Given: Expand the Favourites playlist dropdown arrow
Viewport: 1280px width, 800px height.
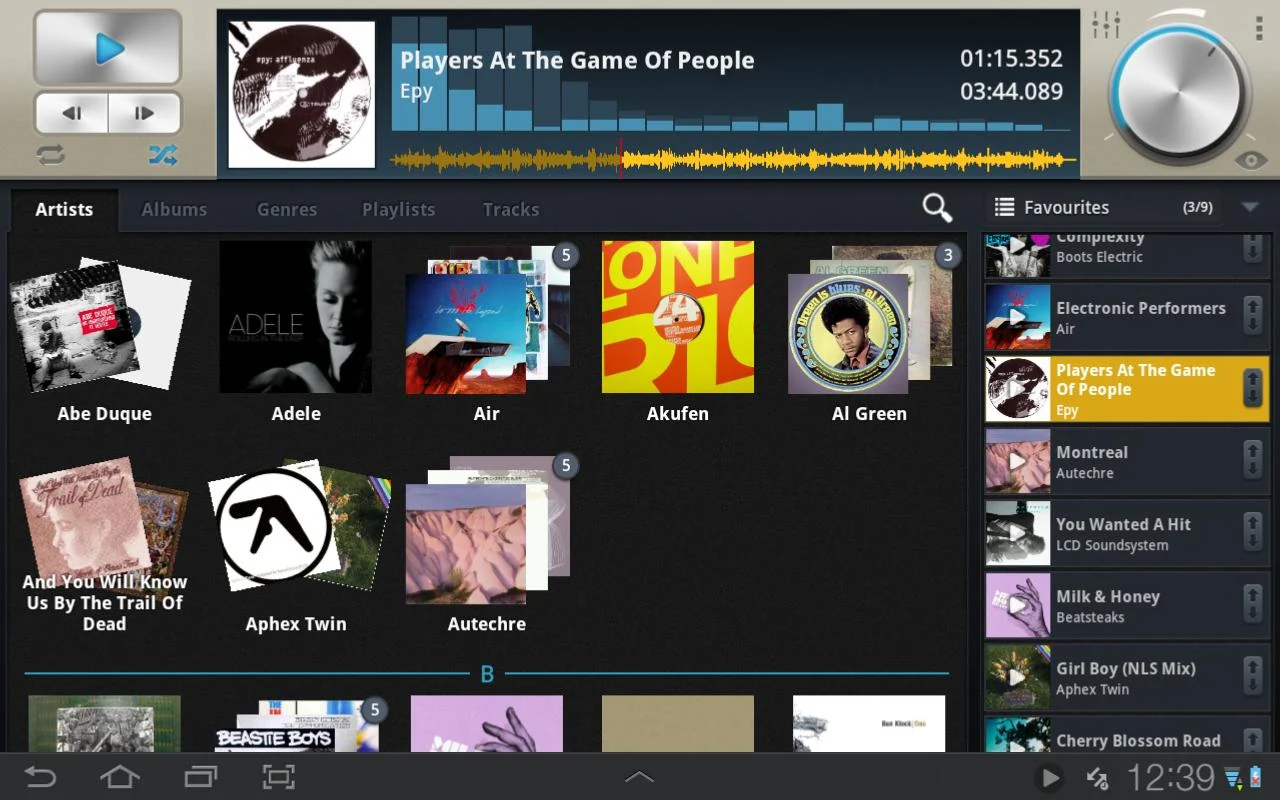Looking at the screenshot, I should click(x=1250, y=207).
